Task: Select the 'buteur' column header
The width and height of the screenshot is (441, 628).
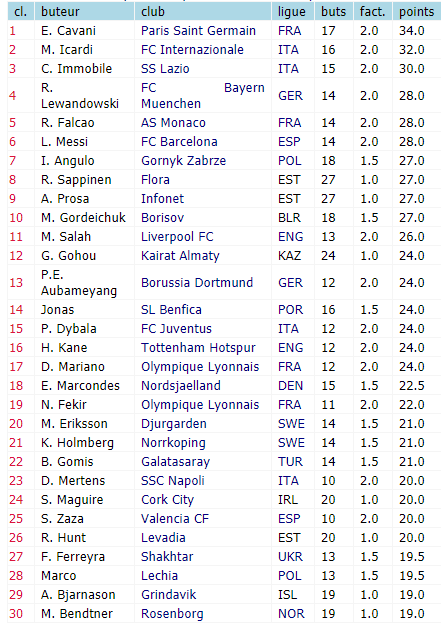Action: click(60, 12)
